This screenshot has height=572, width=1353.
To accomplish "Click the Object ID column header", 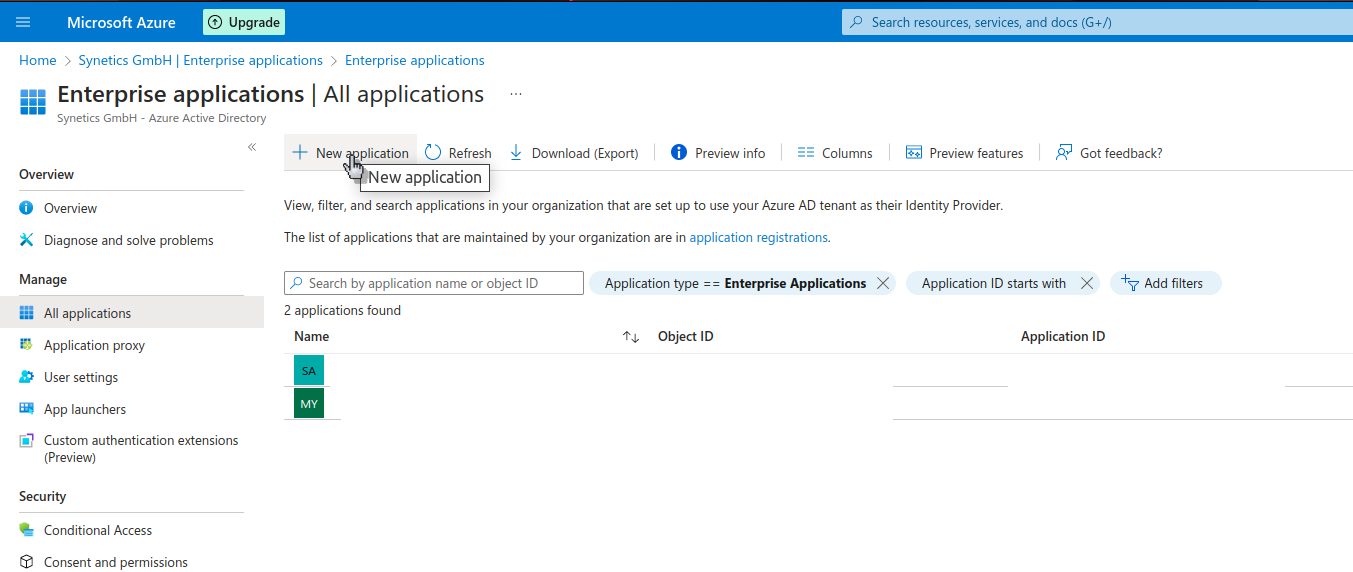I will (686, 337).
